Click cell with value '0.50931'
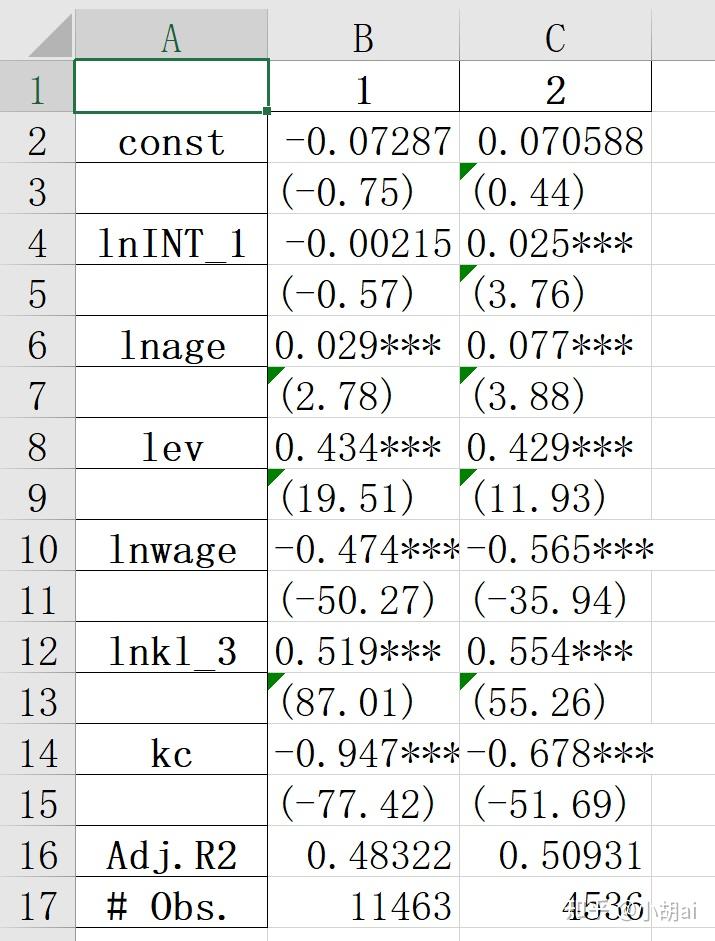Screen dimensions: 715x941 coord(555,852)
